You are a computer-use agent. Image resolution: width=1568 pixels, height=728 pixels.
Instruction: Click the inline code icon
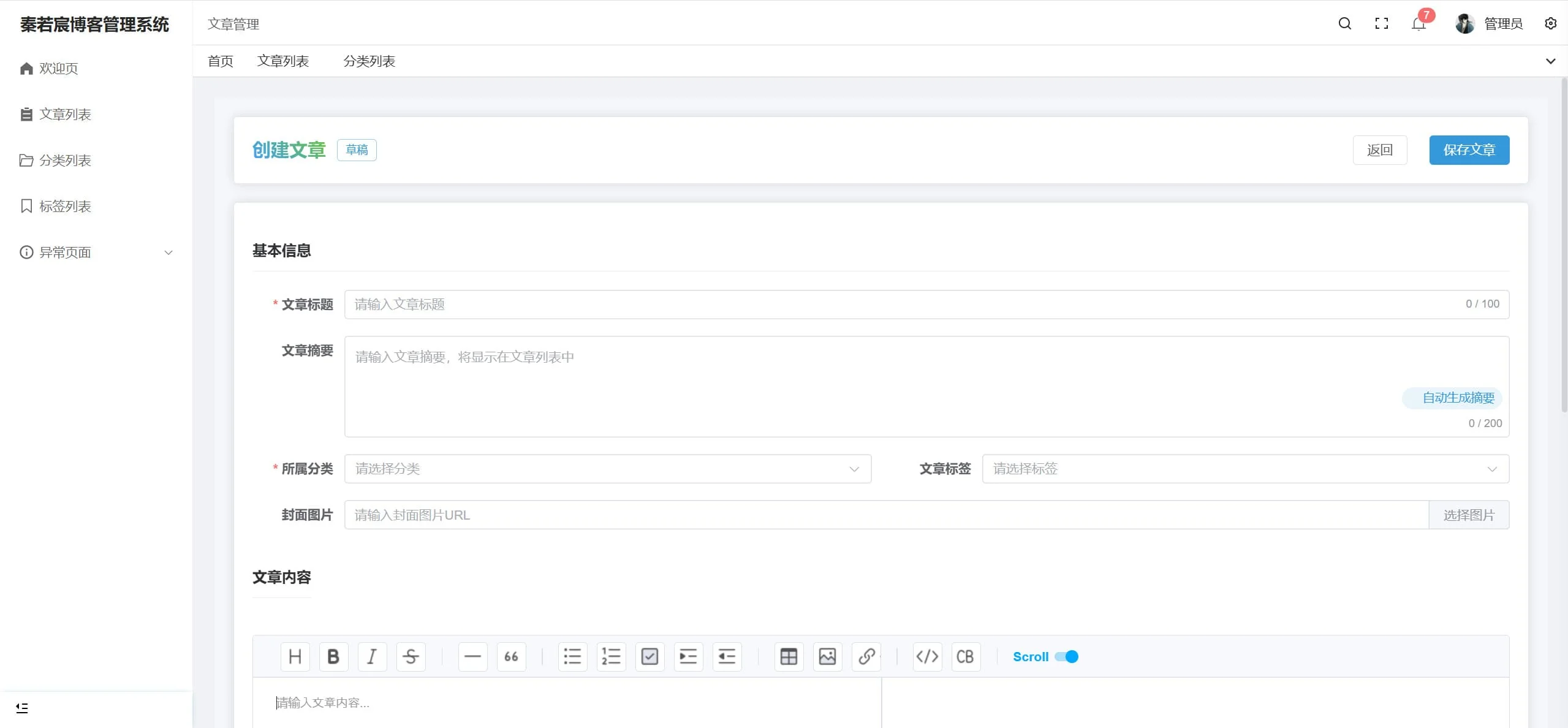pyautogui.click(x=927, y=656)
